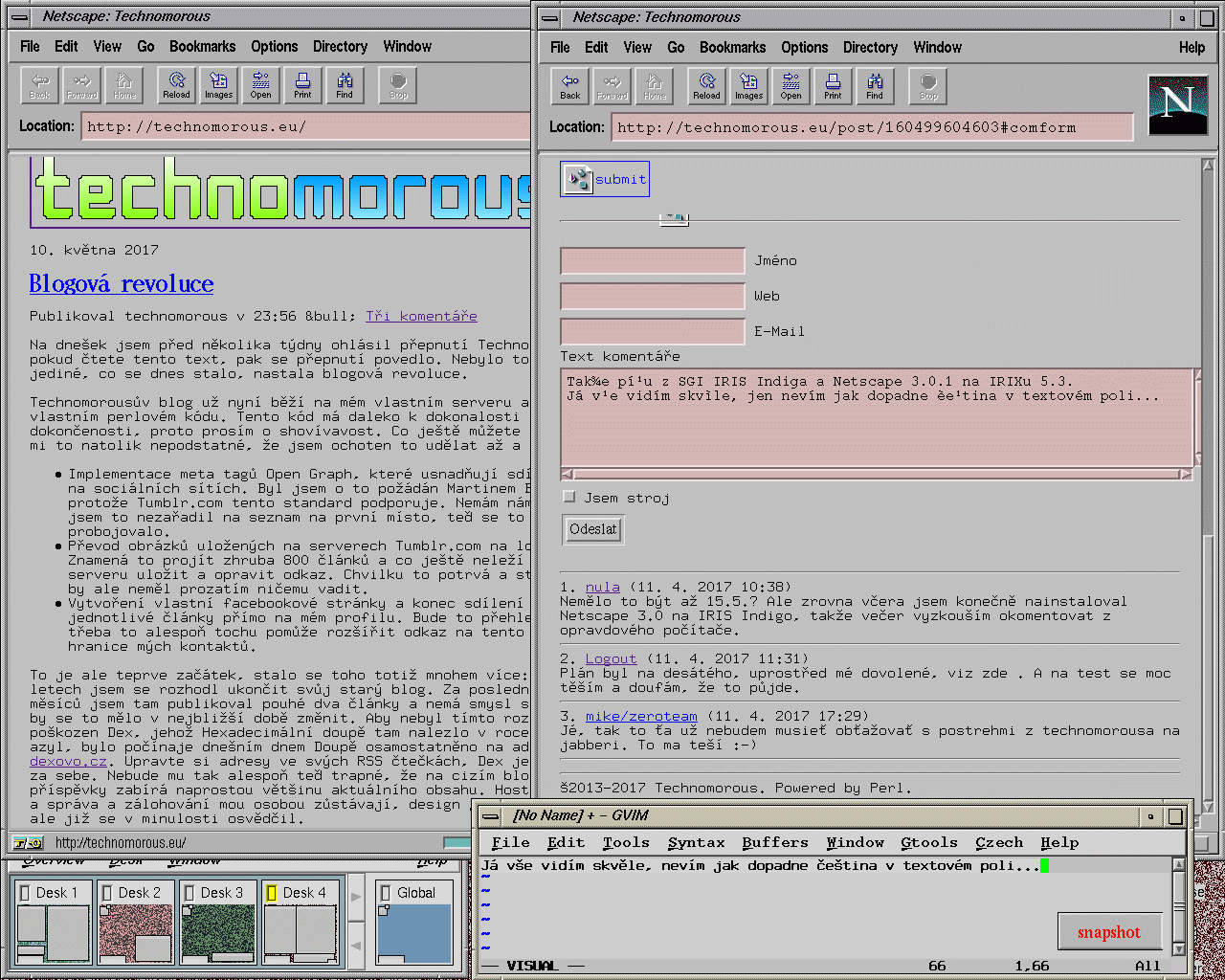Open Bookmarks menu in the comment form window
Viewport: 1225px width, 980px height.
click(x=732, y=47)
